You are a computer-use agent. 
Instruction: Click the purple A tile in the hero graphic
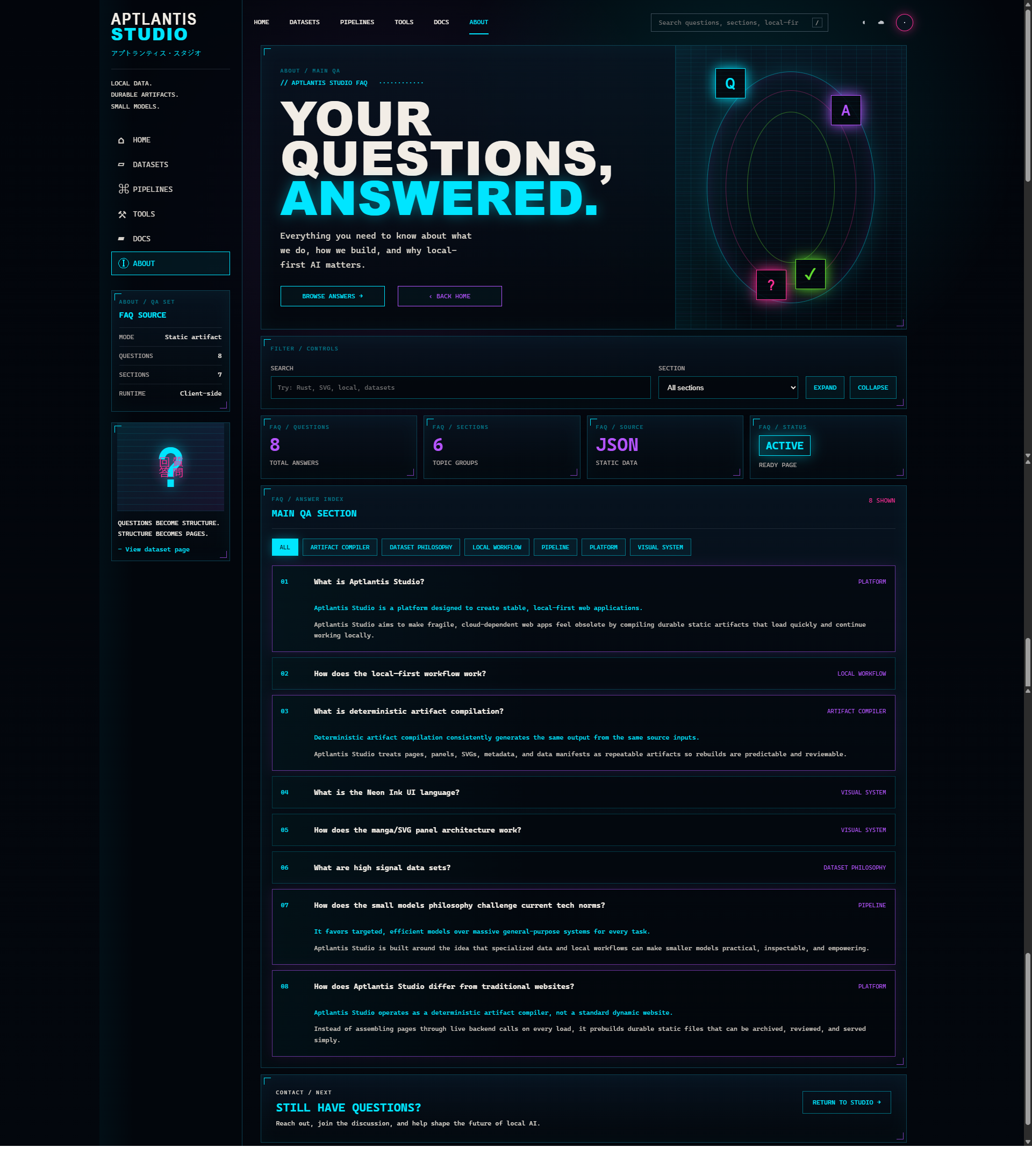845,111
